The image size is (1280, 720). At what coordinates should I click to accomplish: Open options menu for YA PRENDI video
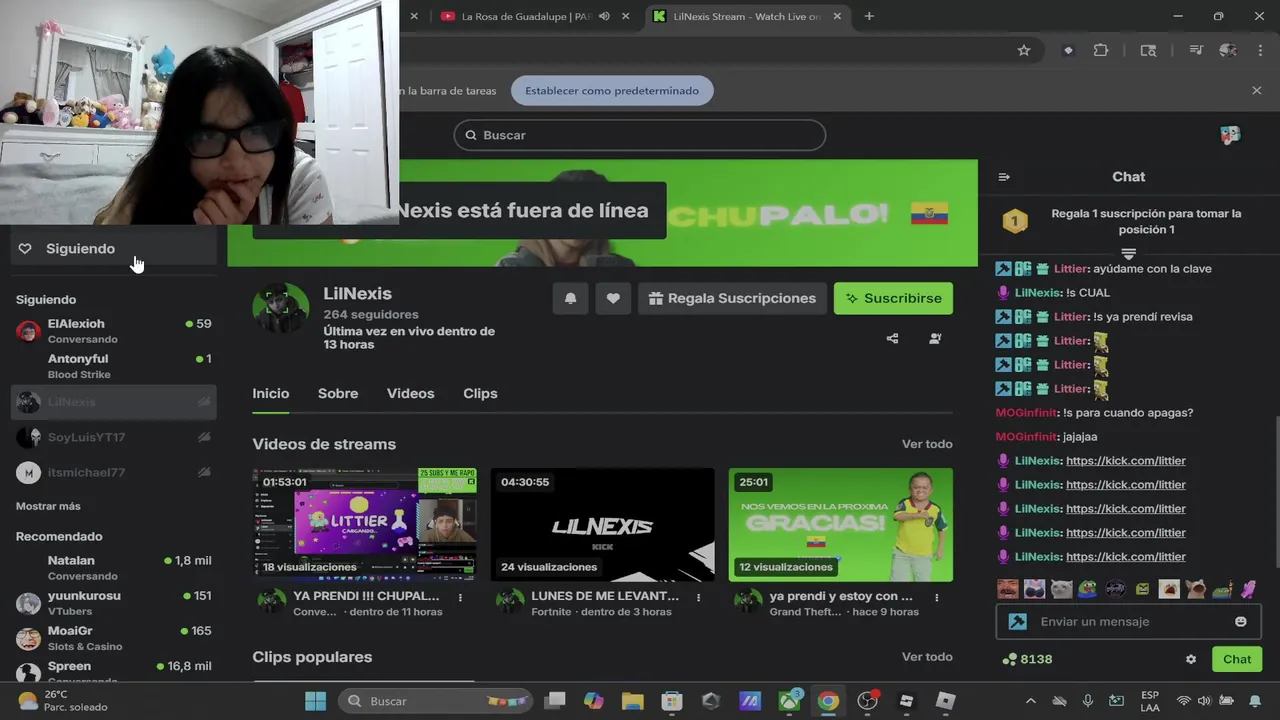tap(460, 597)
